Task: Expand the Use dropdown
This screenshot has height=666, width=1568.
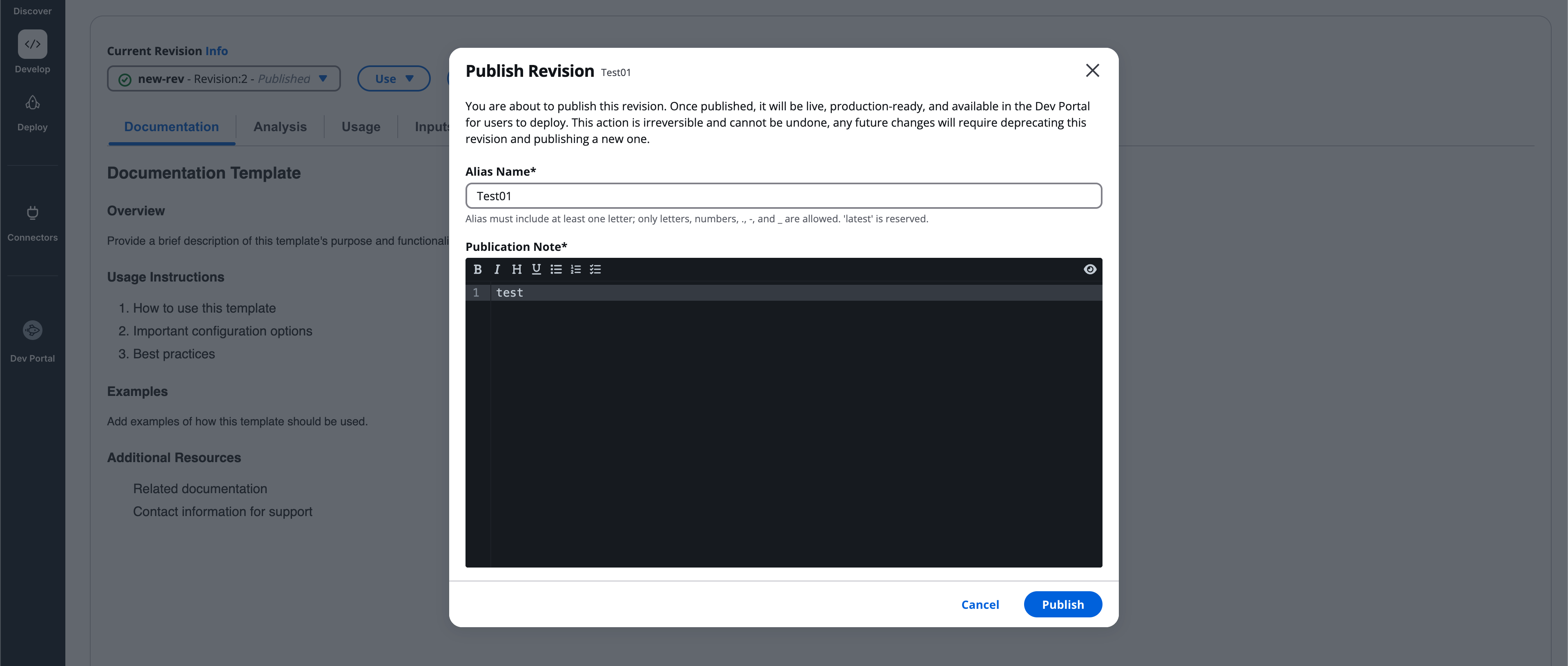Action: coord(393,78)
